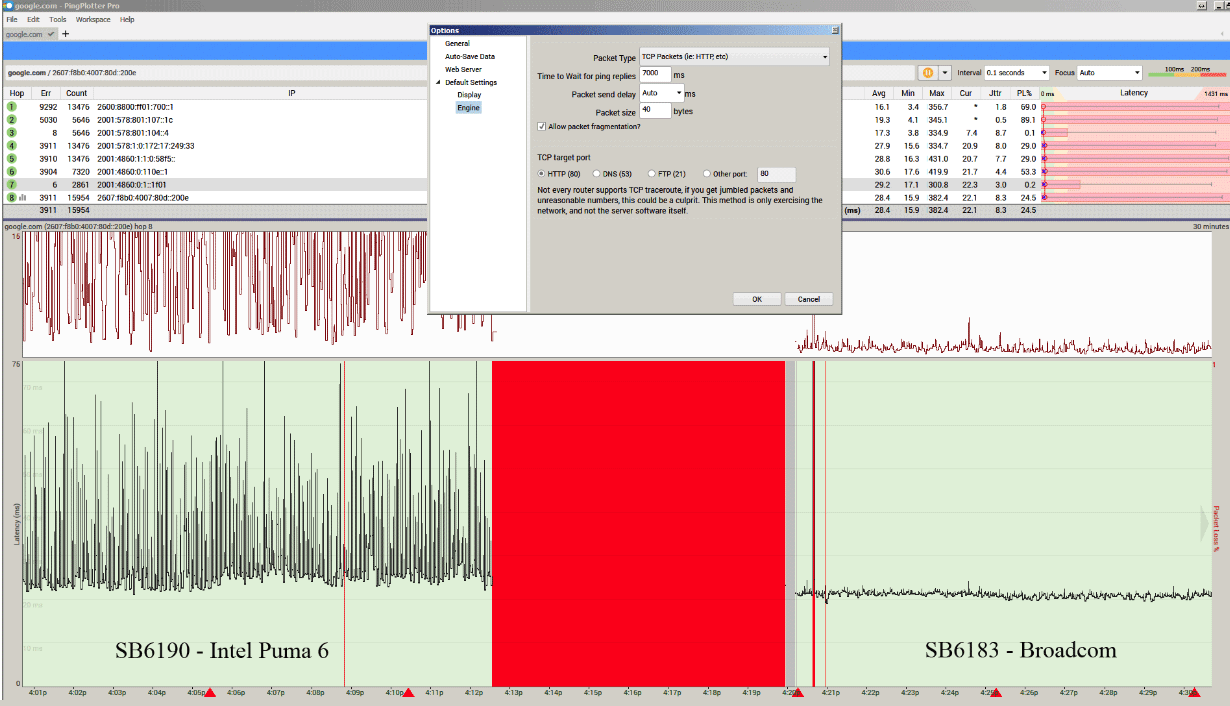
Task: Select HTTP (80) target port
Action: click(541, 174)
